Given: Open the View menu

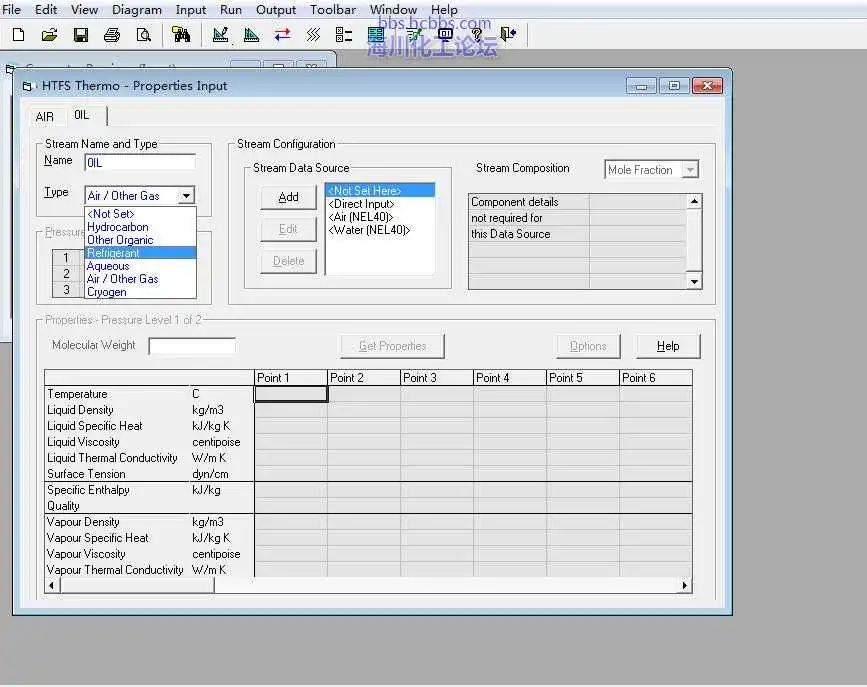Looking at the screenshot, I should [x=84, y=9].
